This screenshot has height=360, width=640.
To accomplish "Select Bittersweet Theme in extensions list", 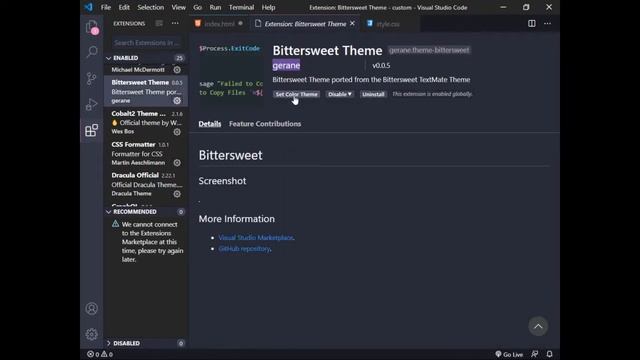I will (146, 91).
